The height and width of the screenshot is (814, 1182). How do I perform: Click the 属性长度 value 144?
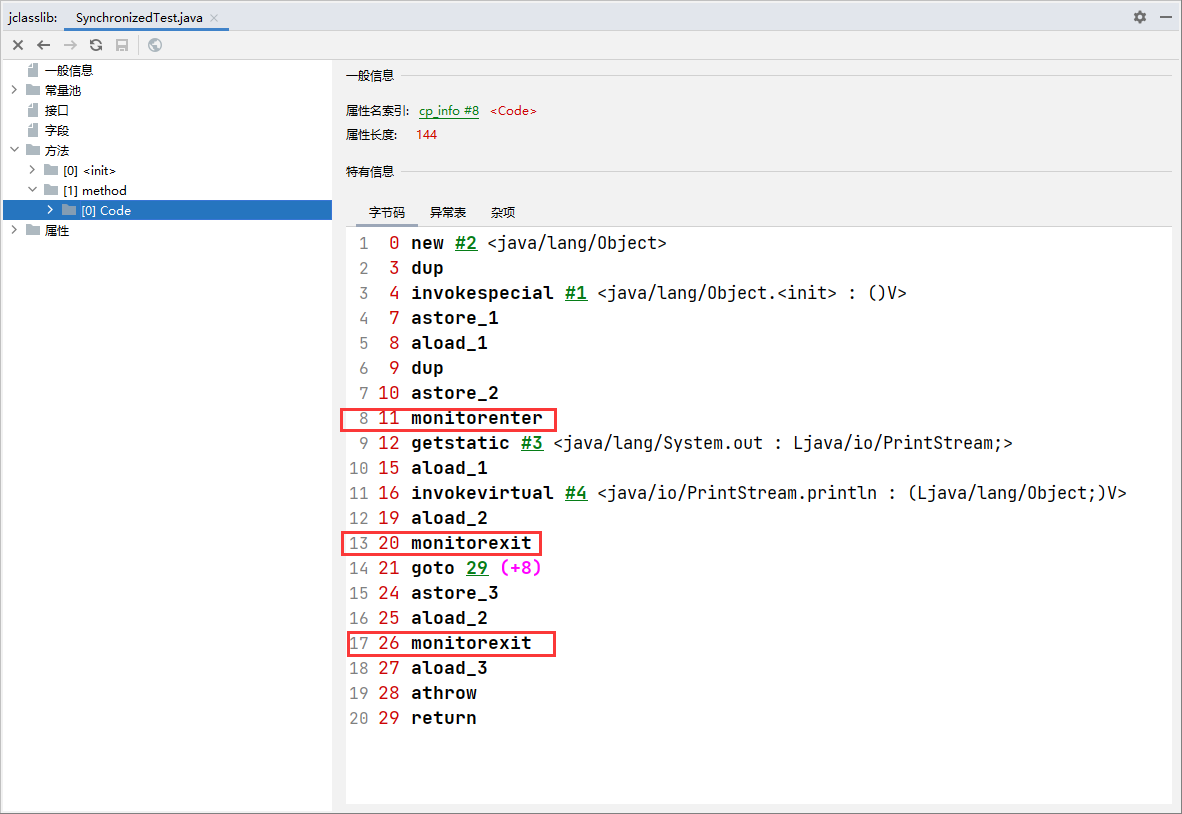coord(426,134)
